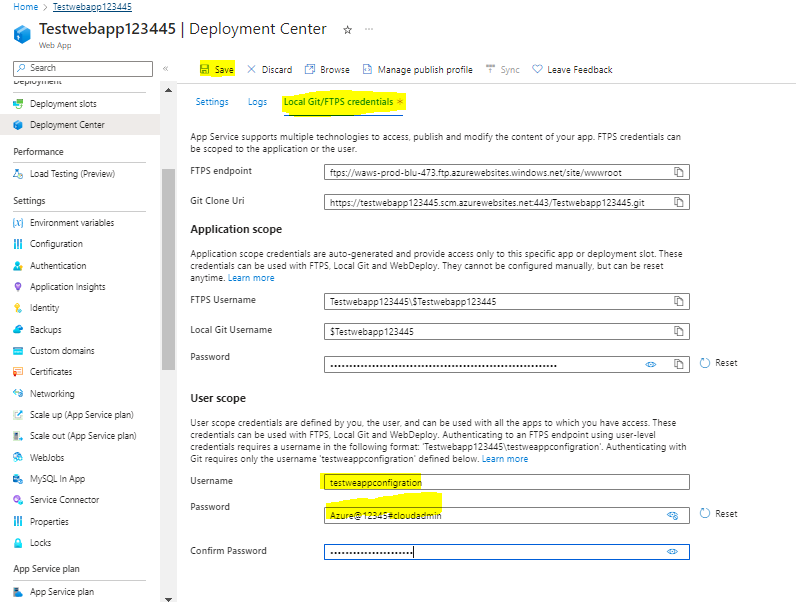Click the sidebar scrollbar thumb

(169, 270)
